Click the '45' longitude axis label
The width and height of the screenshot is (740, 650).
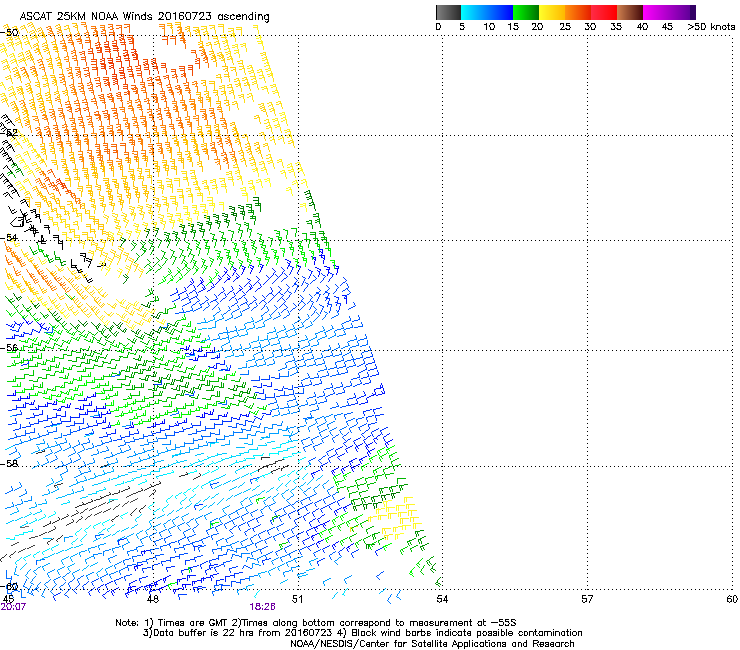pos(8,599)
